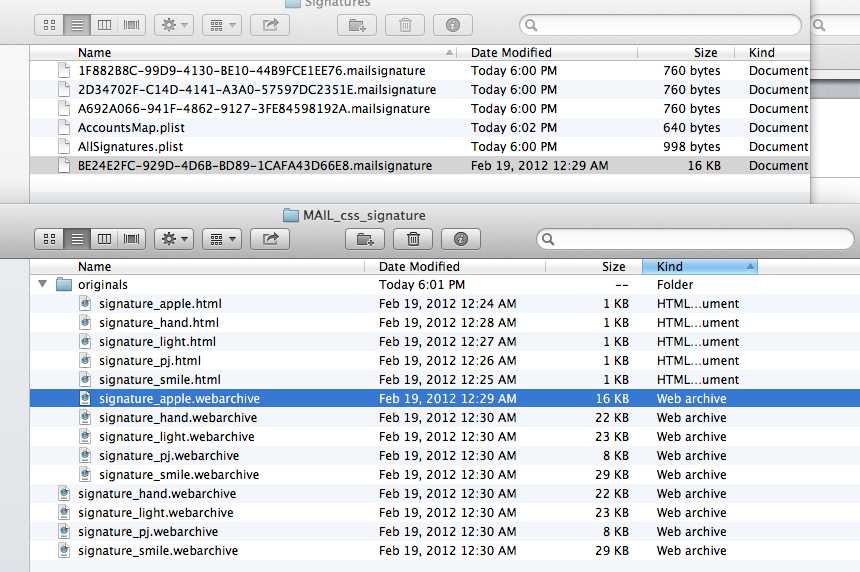Focus the Signatures window search field
Screen dimensions: 860x572
pos(660,25)
